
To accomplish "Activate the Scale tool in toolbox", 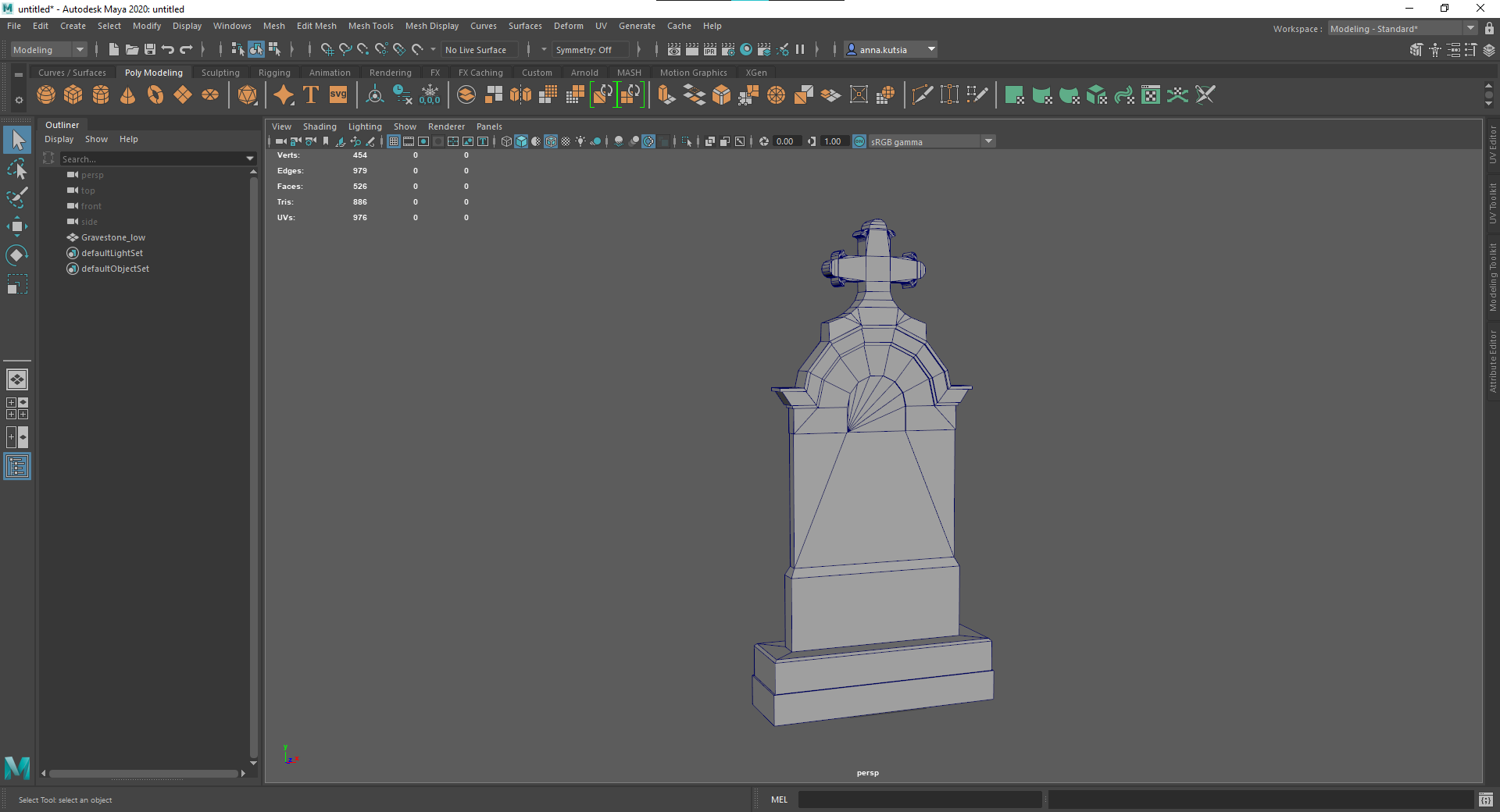I will [17, 284].
